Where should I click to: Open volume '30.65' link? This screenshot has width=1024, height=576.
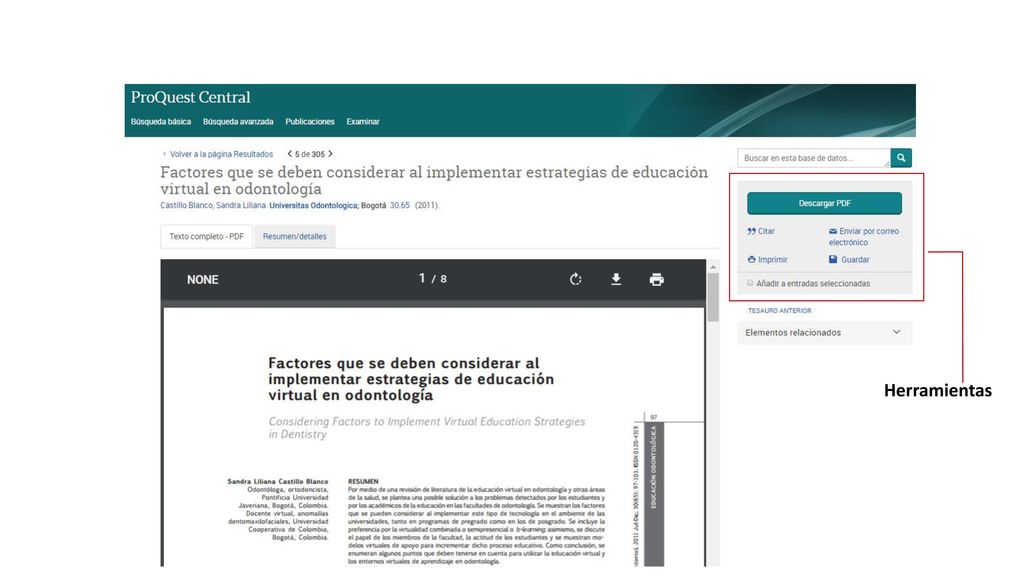pos(400,205)
